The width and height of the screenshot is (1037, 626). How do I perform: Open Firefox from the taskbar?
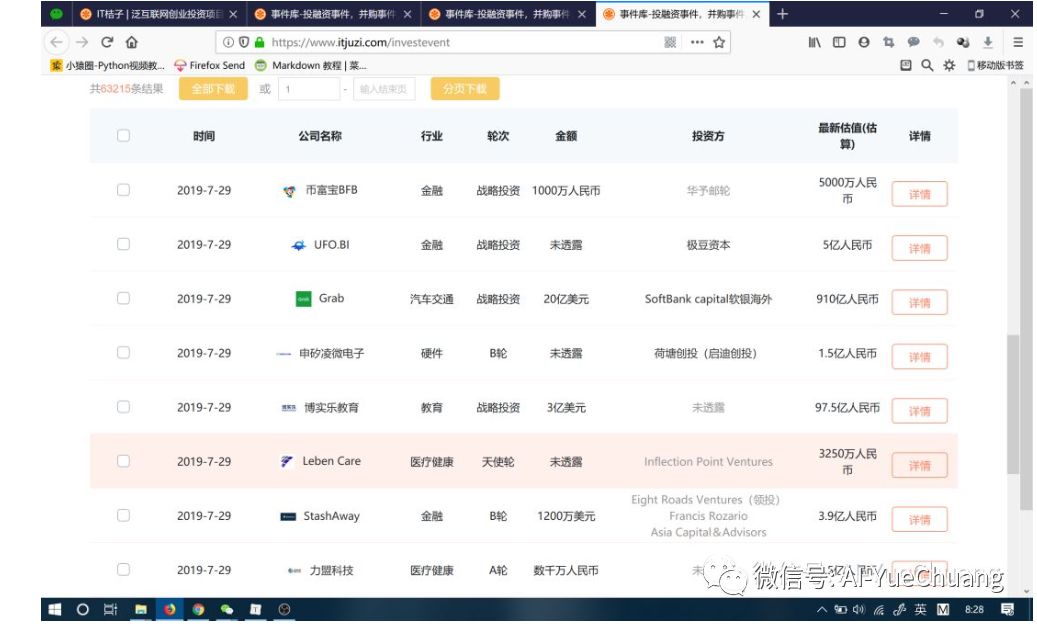coord(170,609)
